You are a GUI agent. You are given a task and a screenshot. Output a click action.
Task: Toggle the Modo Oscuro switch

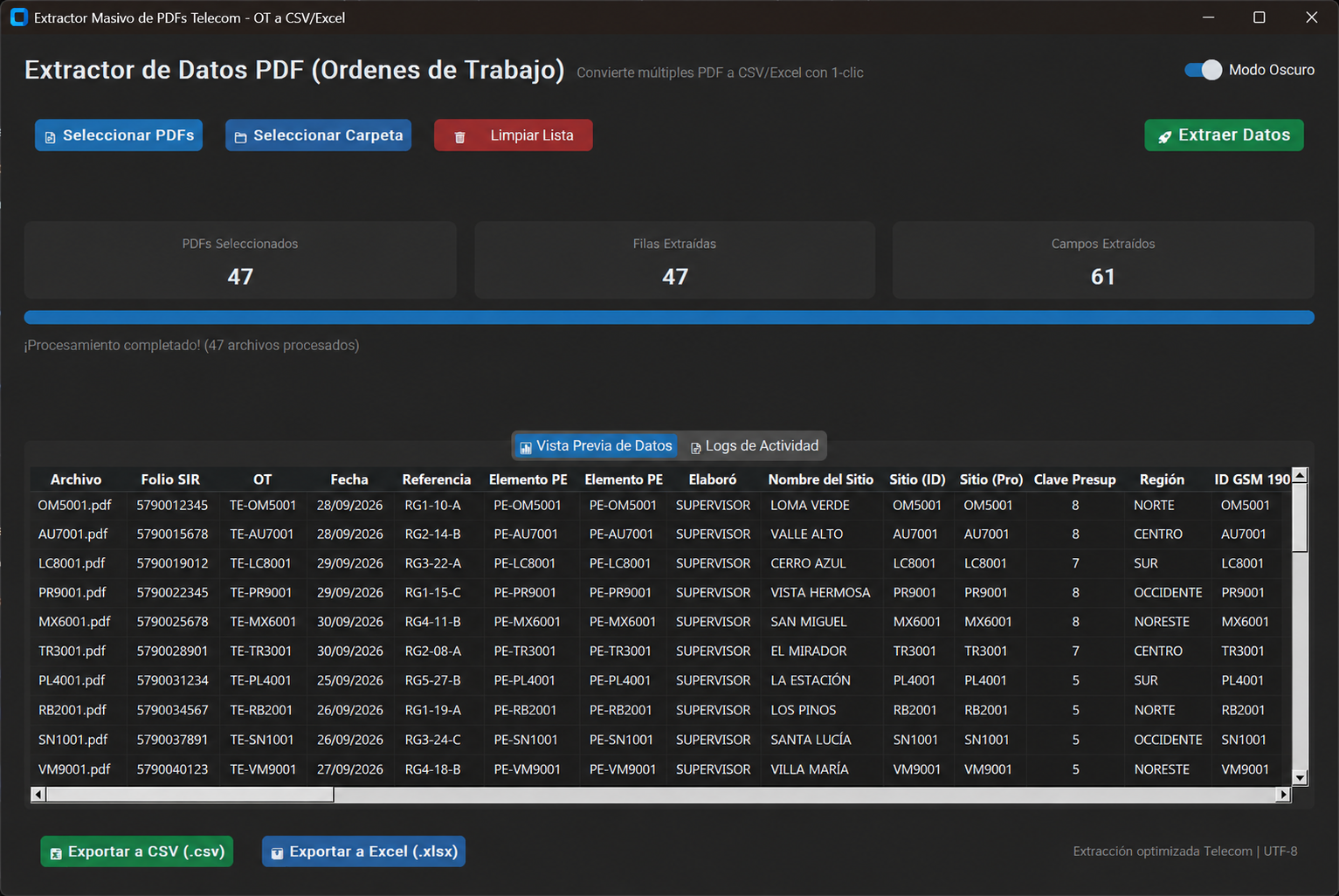click(x=1203, y=70)
